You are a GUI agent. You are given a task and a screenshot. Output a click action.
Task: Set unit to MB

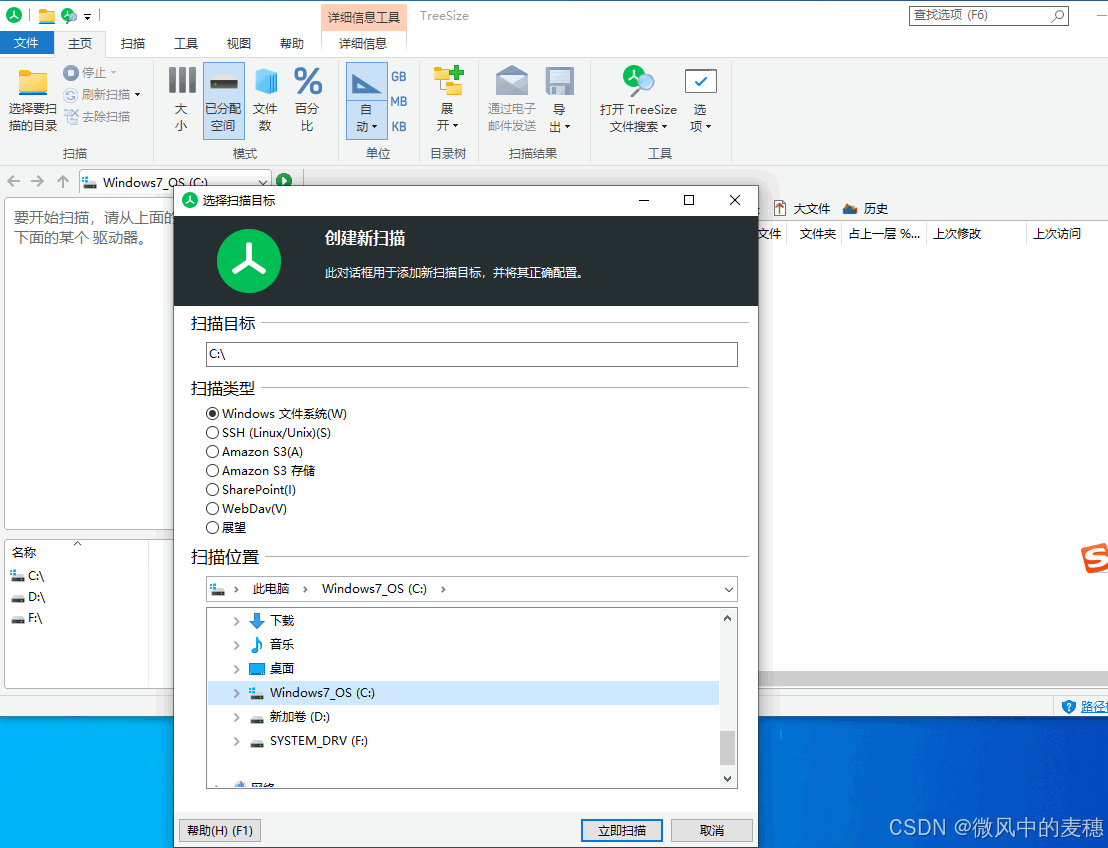[x=399, y=102]
